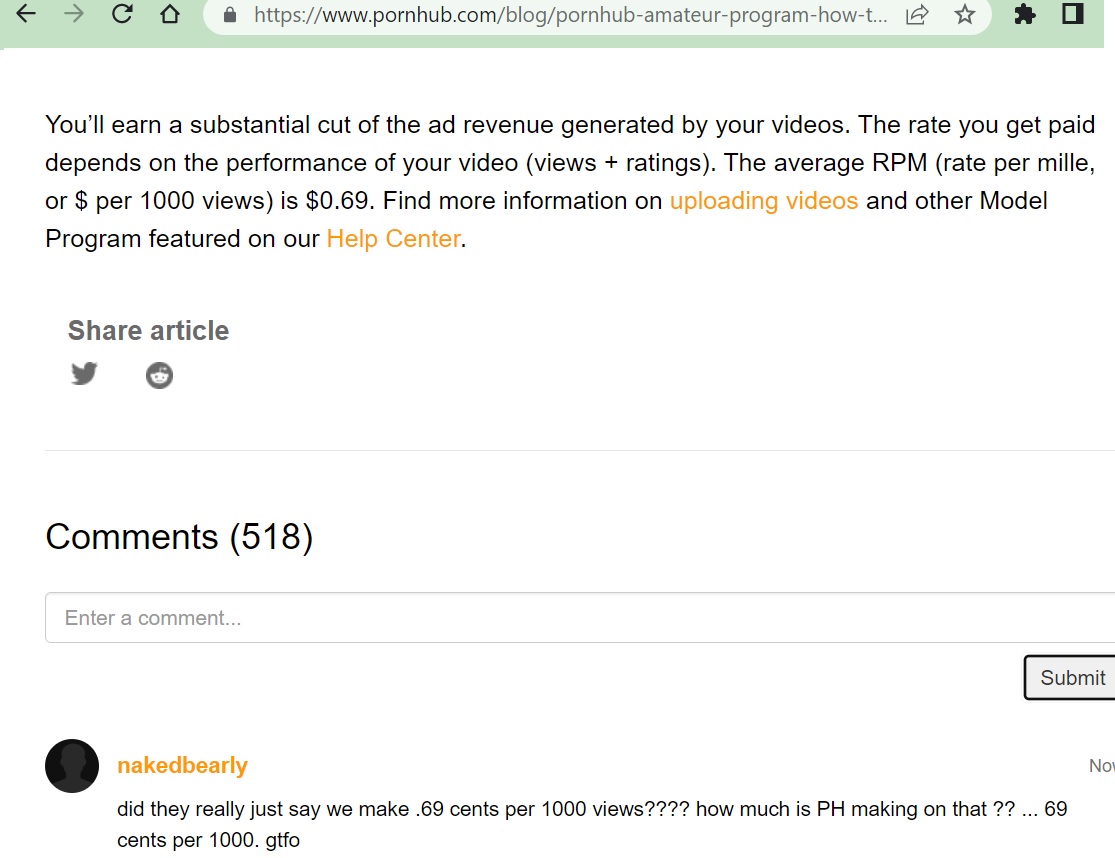Click the 'Comments (518)' heading
Screen dimensions: 1115x858
[x=179, y=537]
